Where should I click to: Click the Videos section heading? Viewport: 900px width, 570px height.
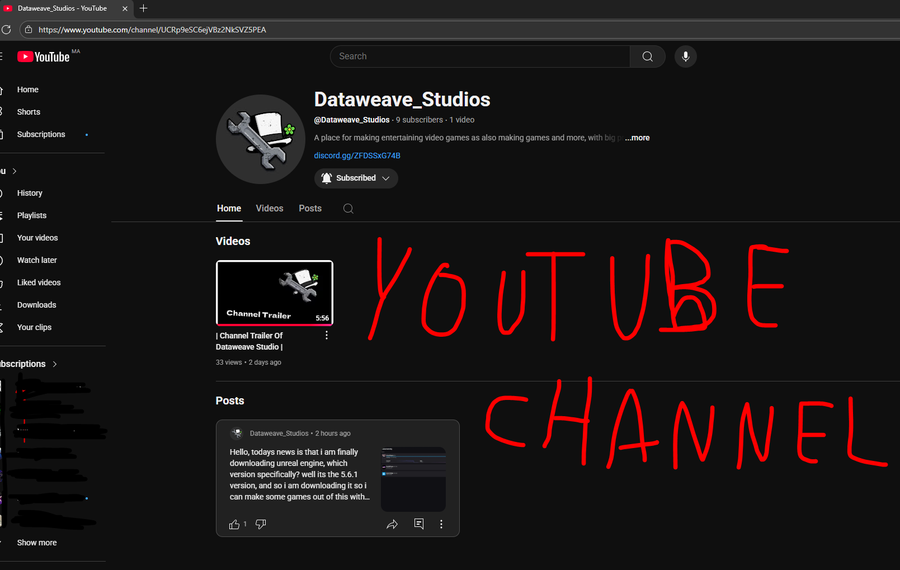[x=233, y=241]
